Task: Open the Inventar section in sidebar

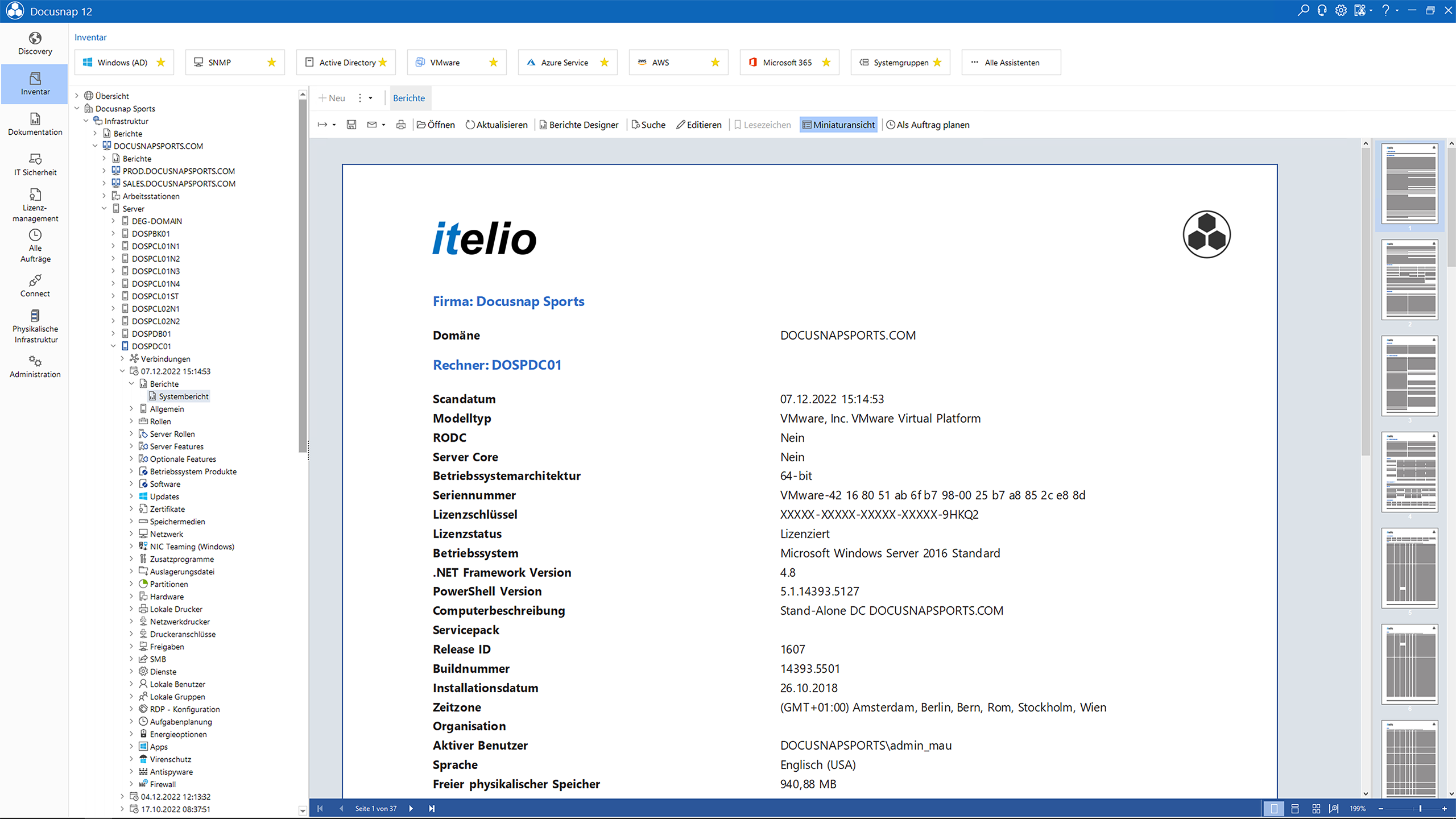Action: click(35, 84)
